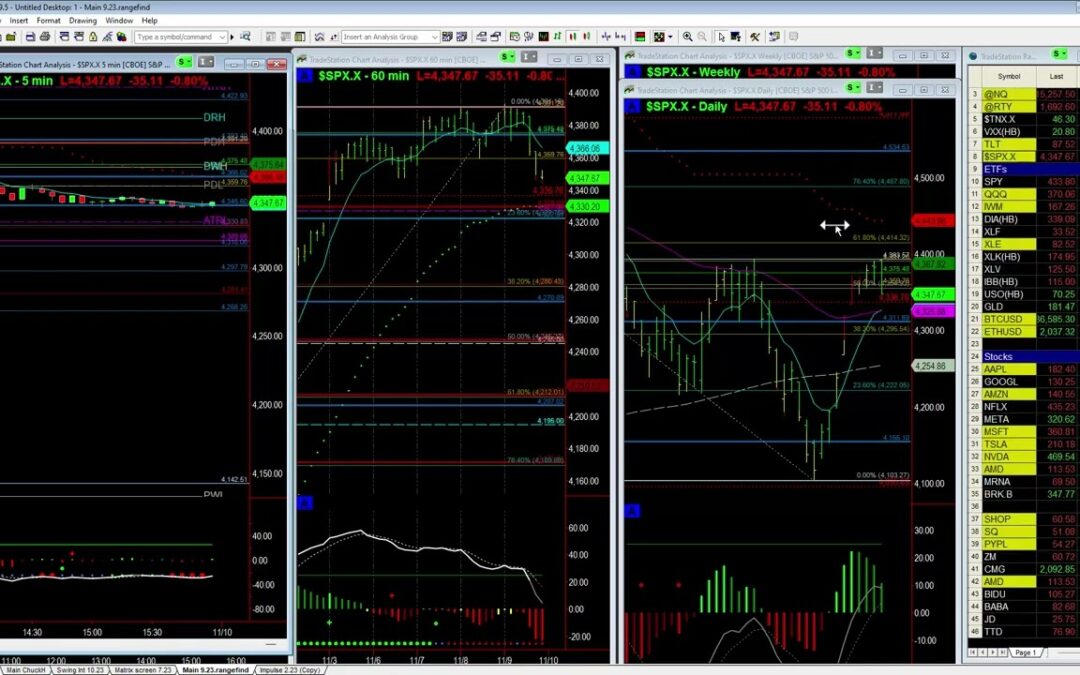Click pointer-with-window icon beside arrow tool
The height and width of the screenshot is (675, 1080).
tap(736, 37)
